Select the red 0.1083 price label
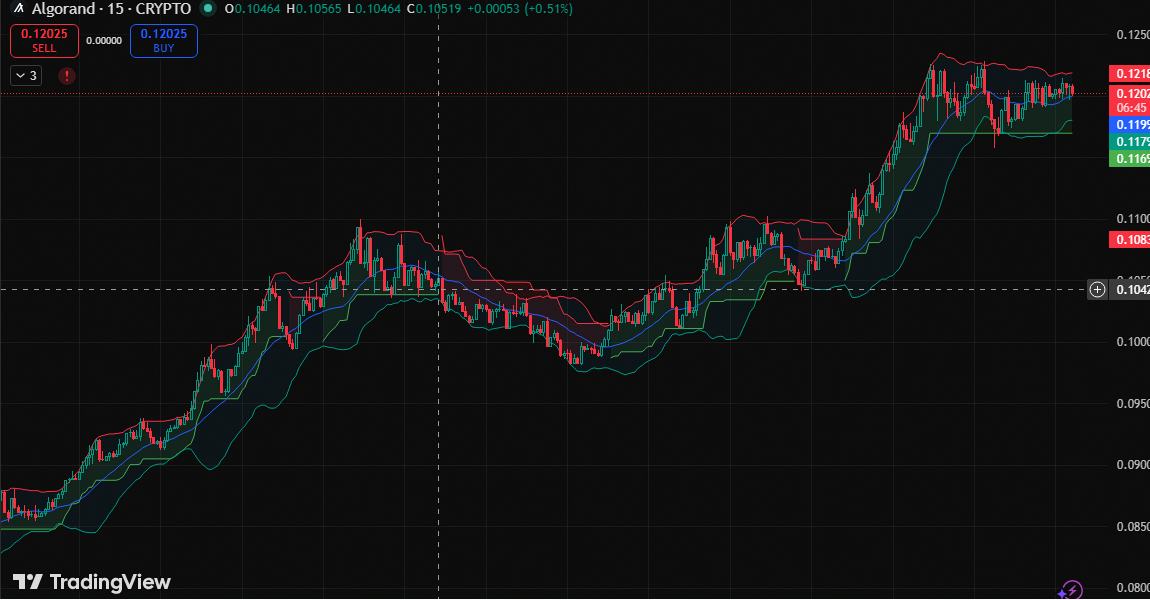 click(x=1129, y=240)
